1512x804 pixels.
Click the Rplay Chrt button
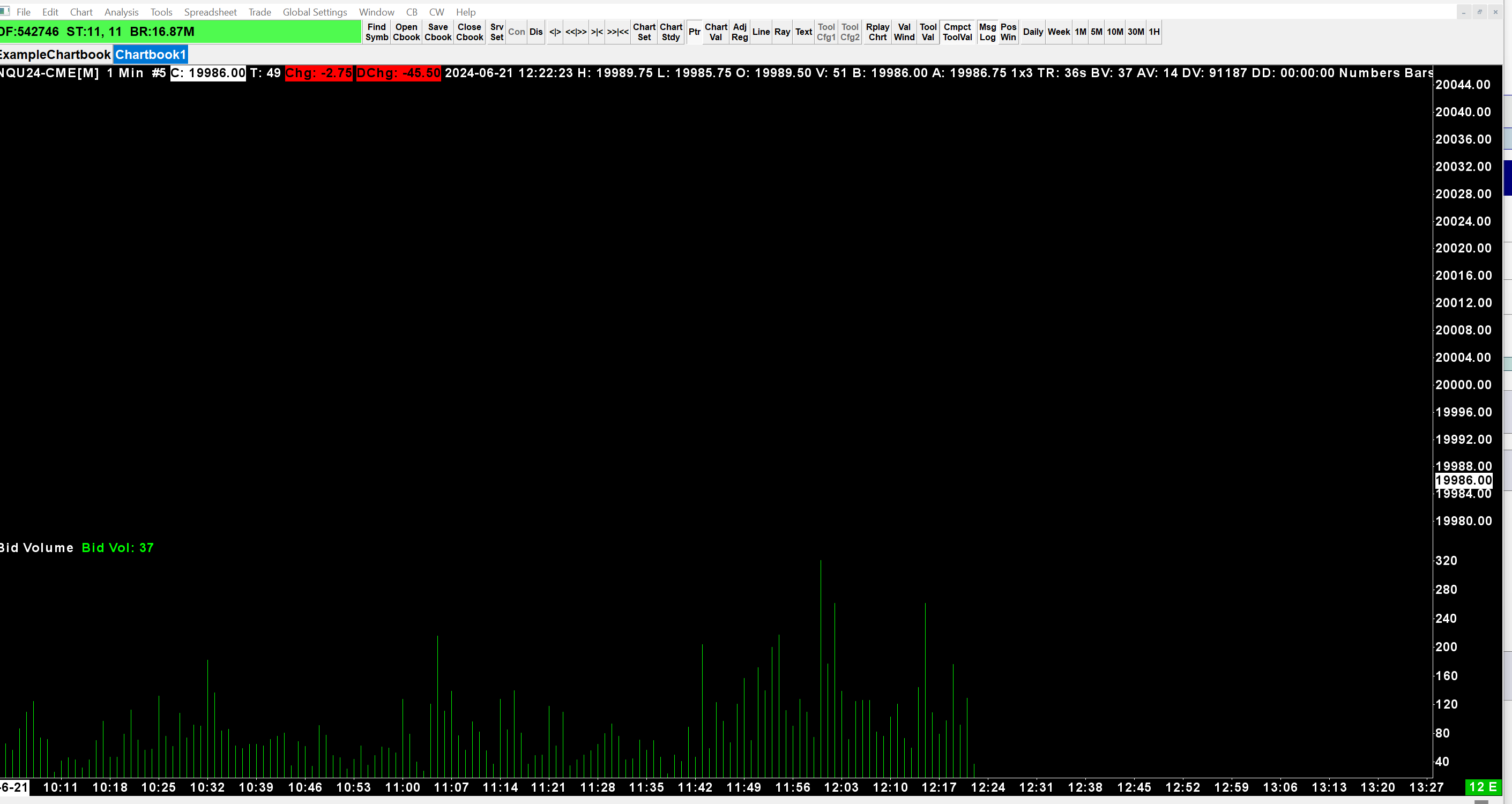pos(877,32)
